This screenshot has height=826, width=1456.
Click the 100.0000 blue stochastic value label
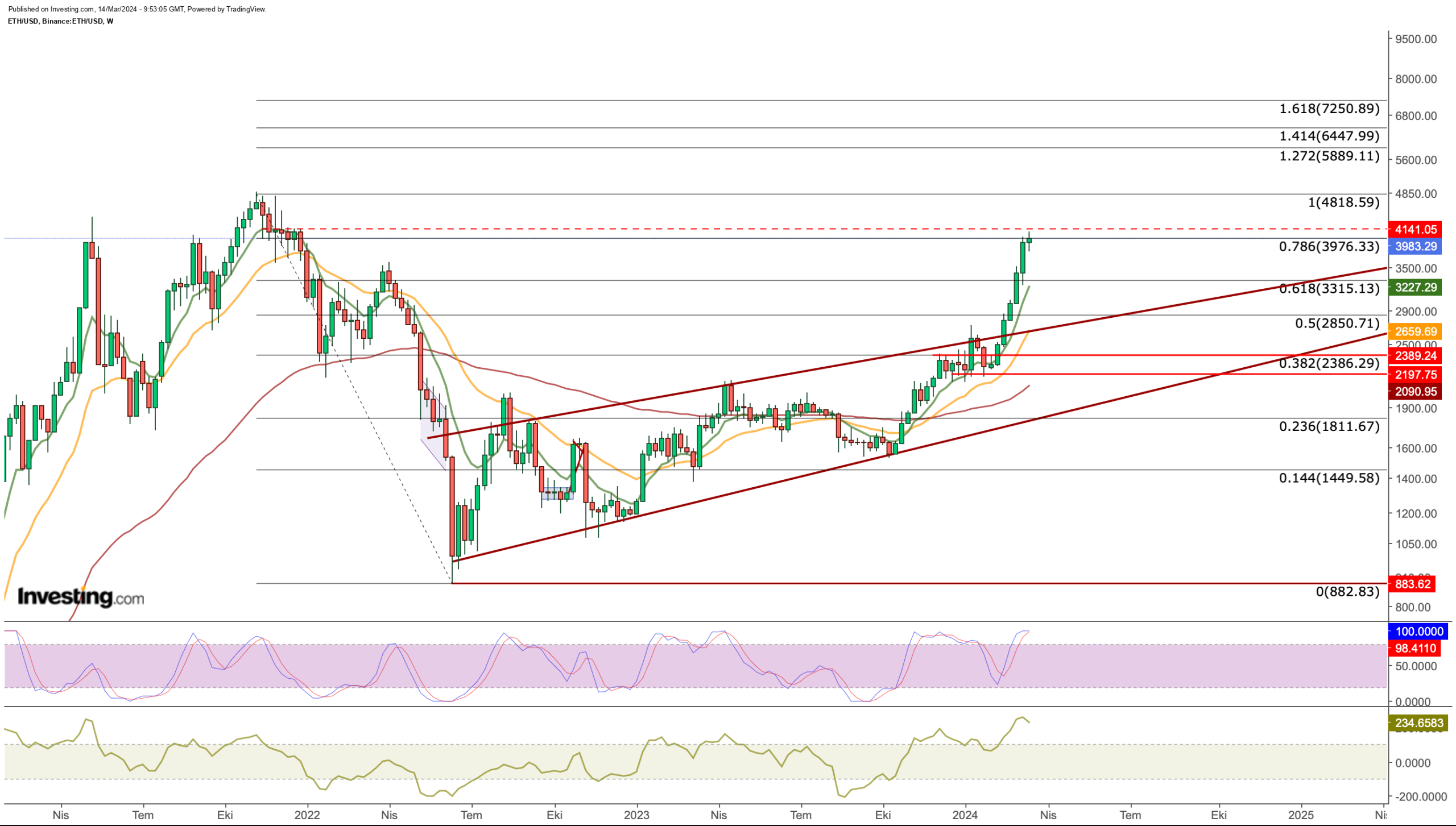1418,632
